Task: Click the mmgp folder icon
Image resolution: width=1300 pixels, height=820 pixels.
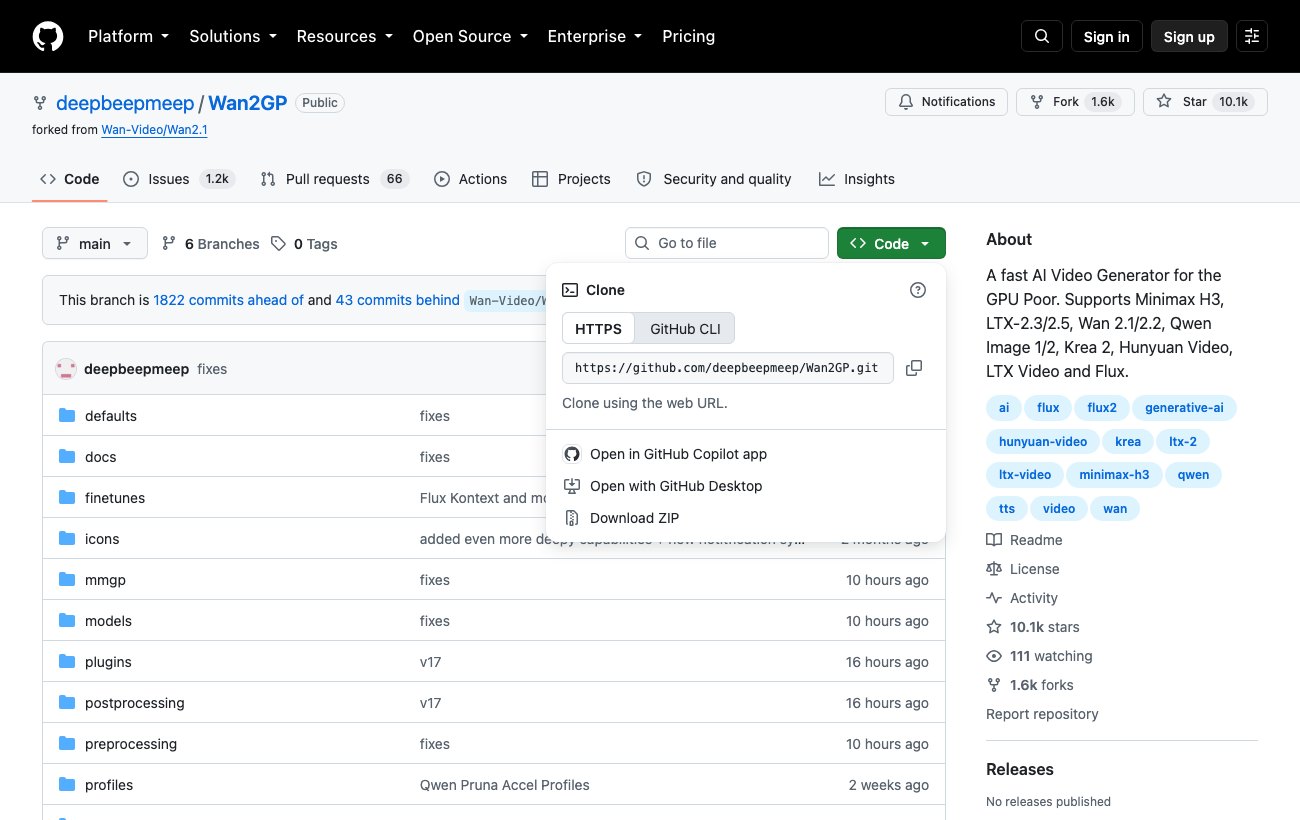Action: click(x=67, y=580)
